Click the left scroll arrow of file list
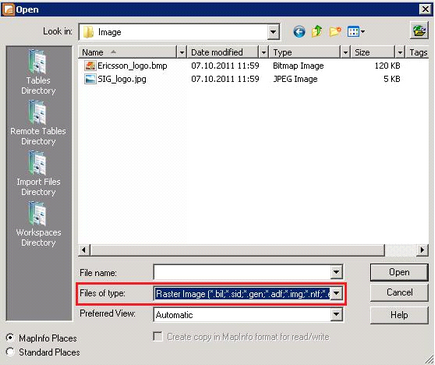 pos(84,250)
